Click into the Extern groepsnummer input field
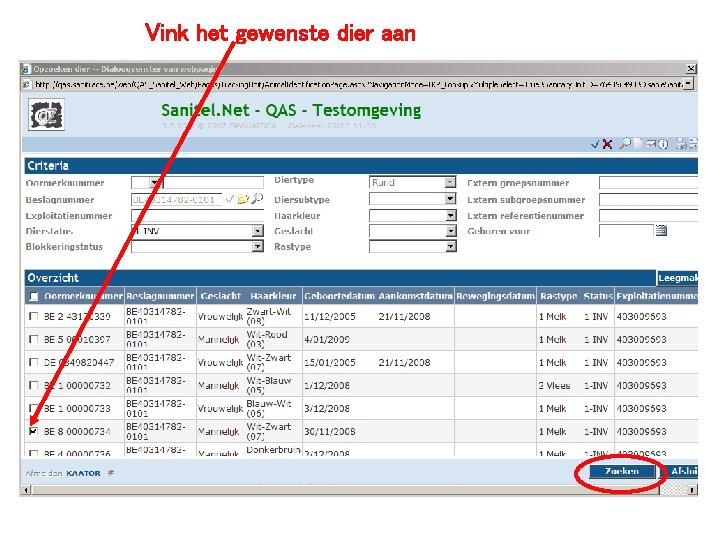 point(648,183)
